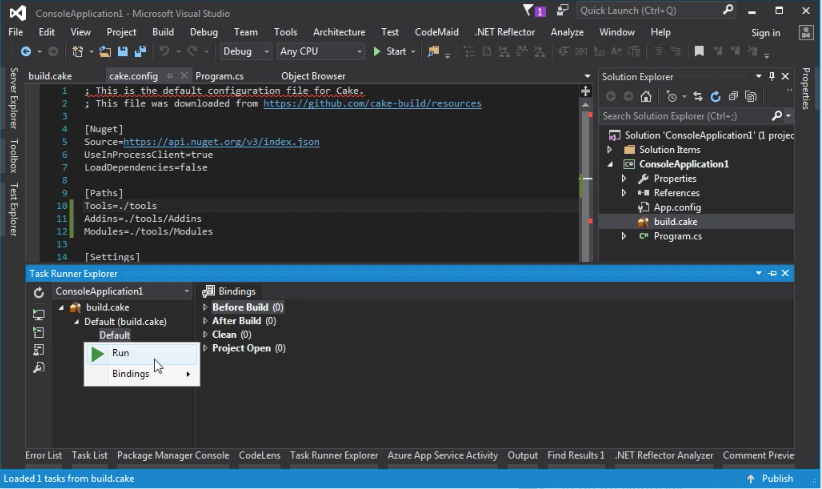The image size is (822, 489).
Task: Open the Build menu
Action: point(163,32)
